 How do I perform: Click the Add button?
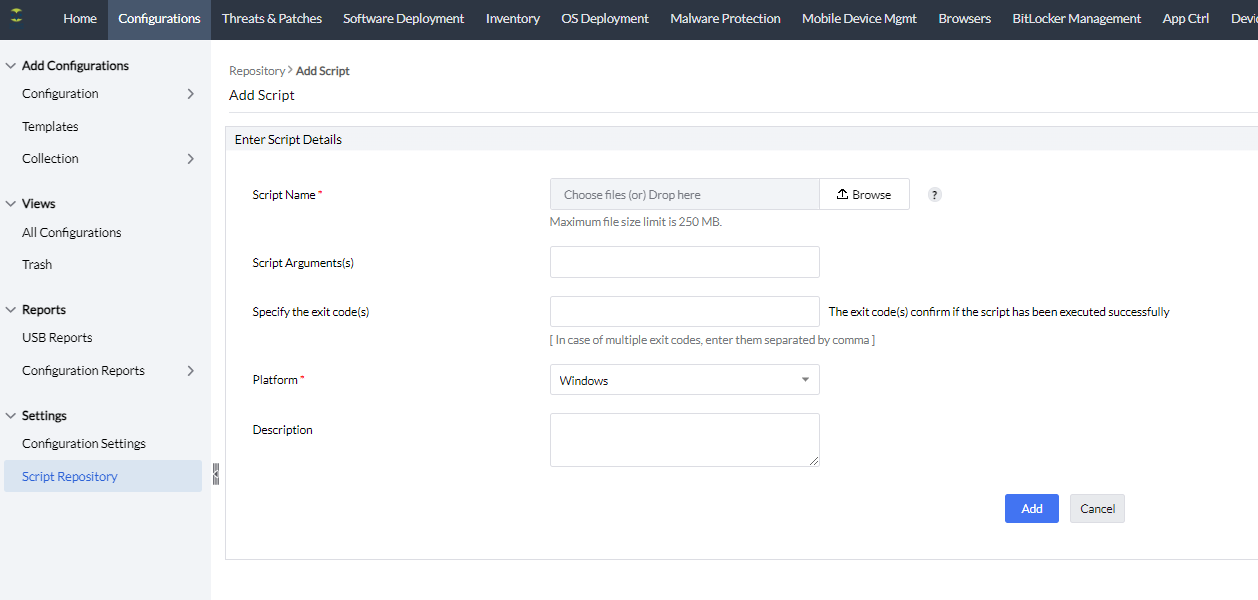point(1031,509)
